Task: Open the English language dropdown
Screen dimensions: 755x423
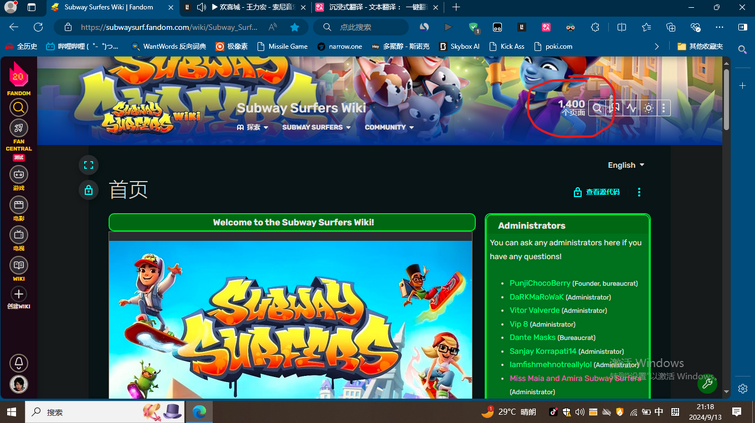Action: [625, 165]
